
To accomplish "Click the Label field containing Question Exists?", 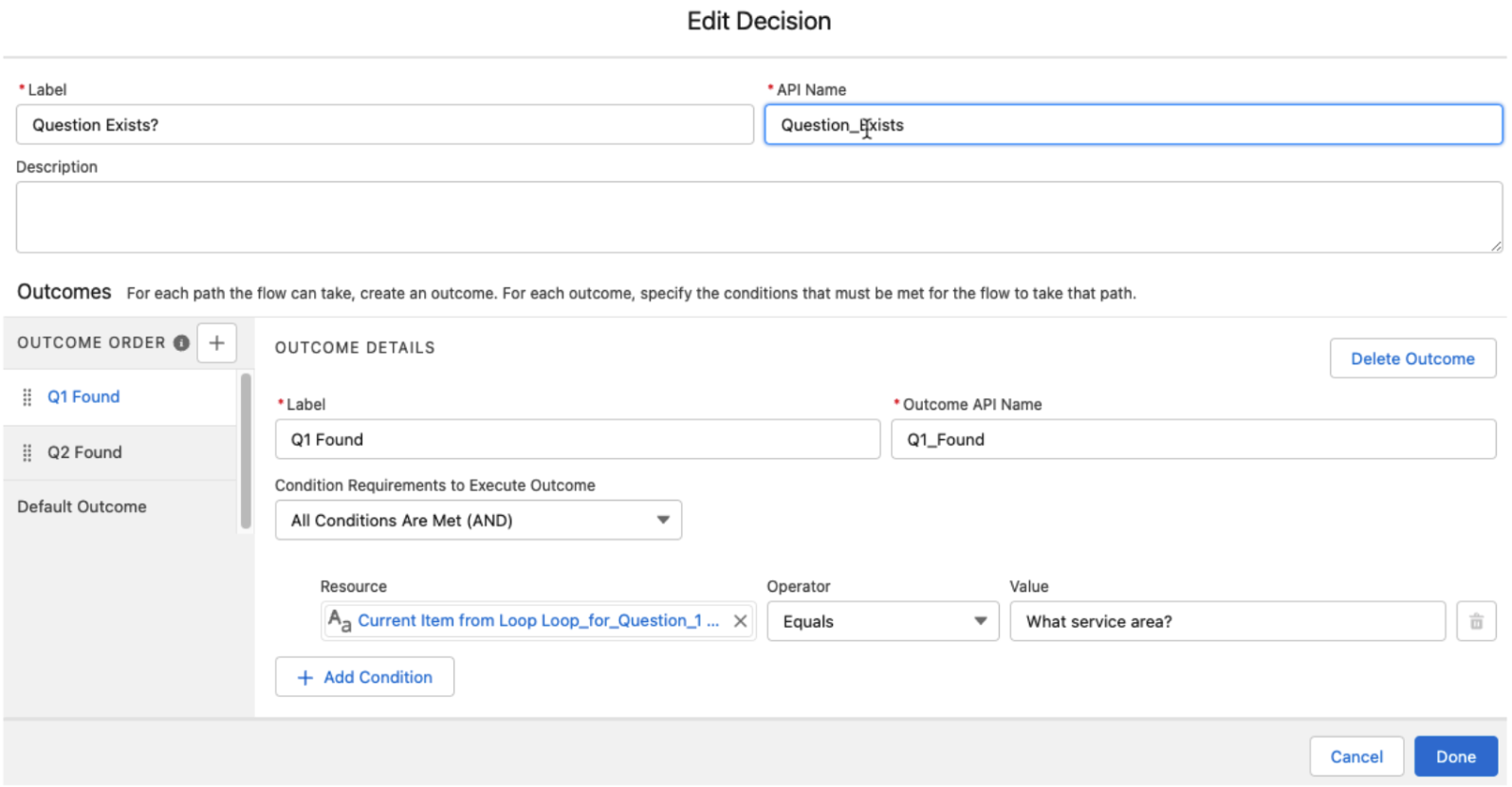I will click(x=384, y=125).
